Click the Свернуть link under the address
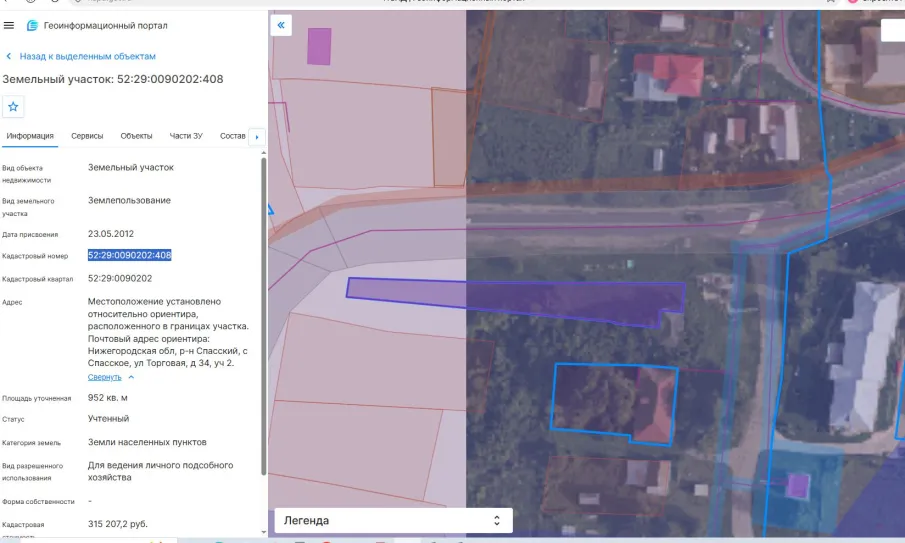Viewport: 905px width, 543px height. point(104,377)
